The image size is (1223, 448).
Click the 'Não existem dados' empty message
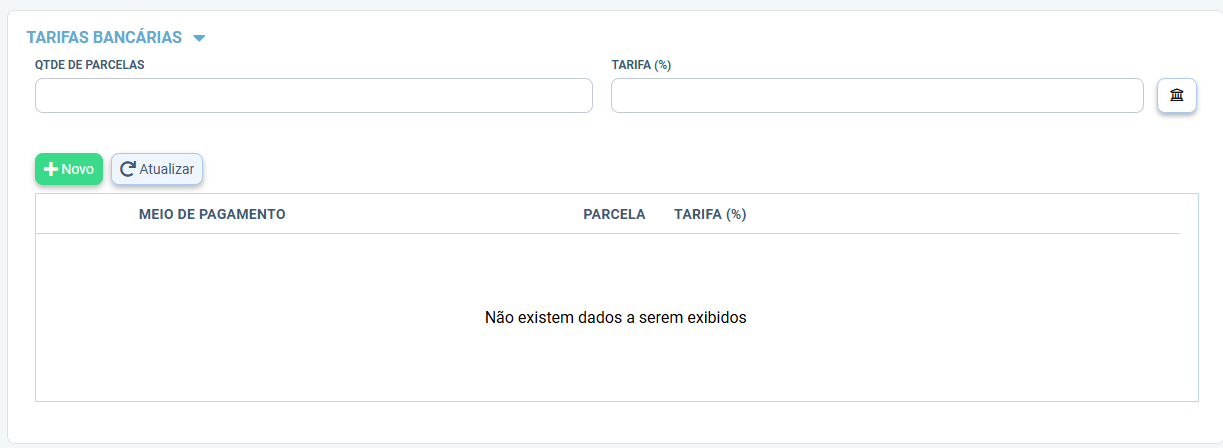click(x=616, y=318)
